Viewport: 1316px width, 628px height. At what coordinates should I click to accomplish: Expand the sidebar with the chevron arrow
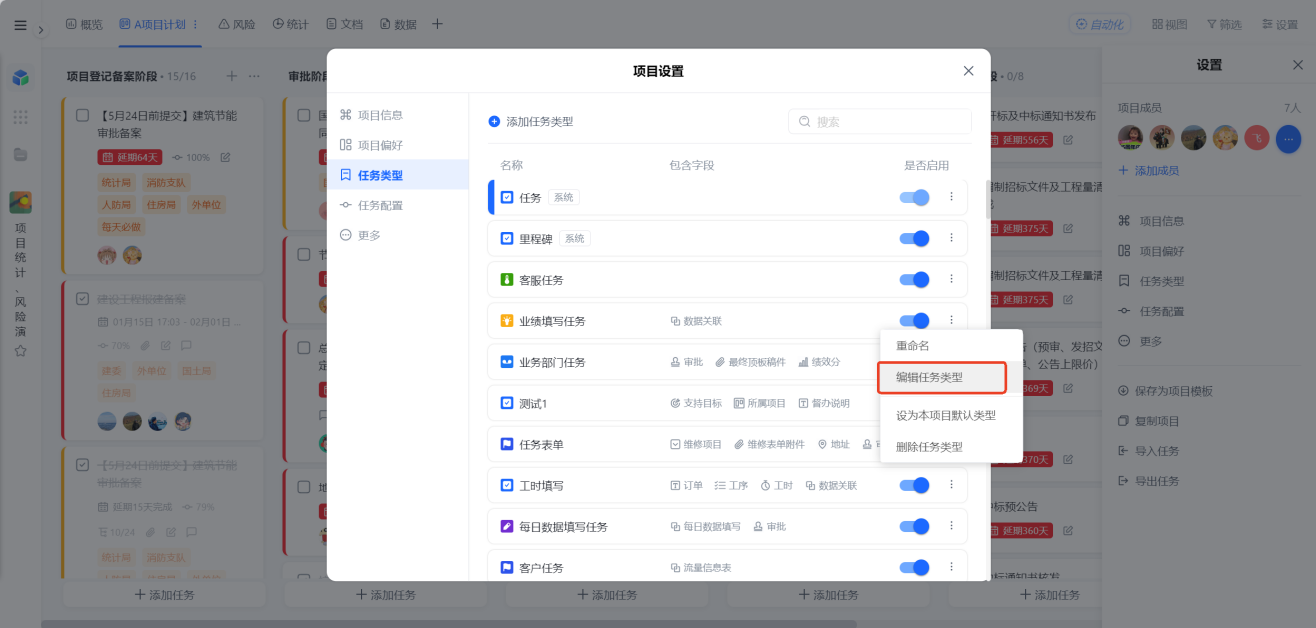[41, 30]
